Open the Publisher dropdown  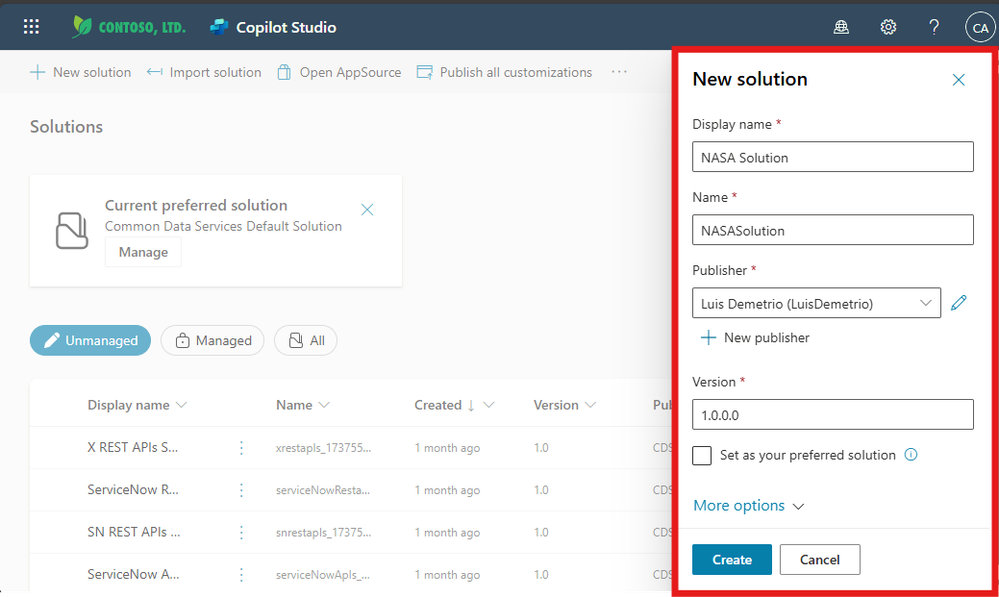pyautogui.click(x=816, y=303)
